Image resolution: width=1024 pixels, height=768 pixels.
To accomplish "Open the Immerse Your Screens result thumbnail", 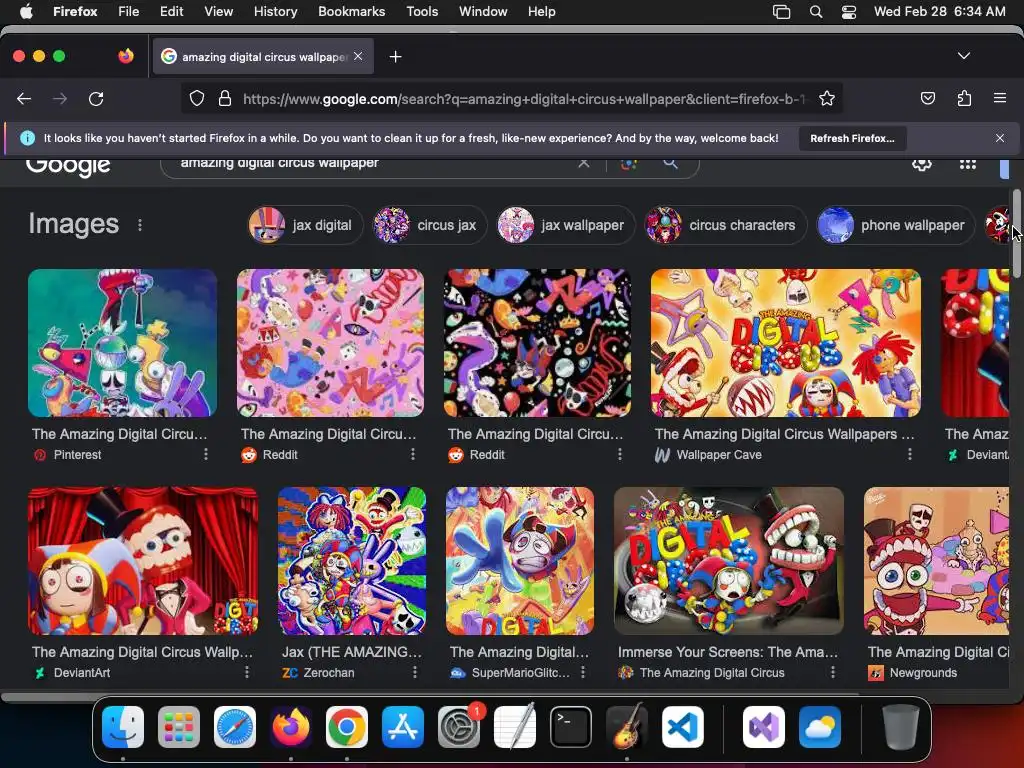I will (x=729, y=561).
